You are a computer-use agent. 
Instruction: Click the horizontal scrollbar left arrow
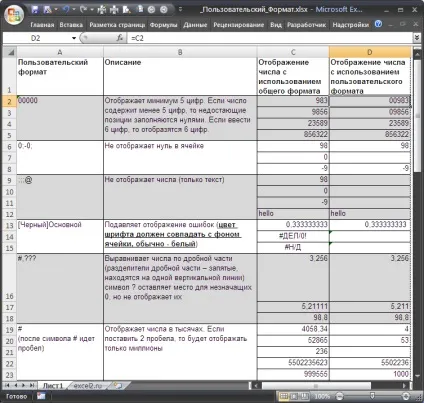point(256,386)
